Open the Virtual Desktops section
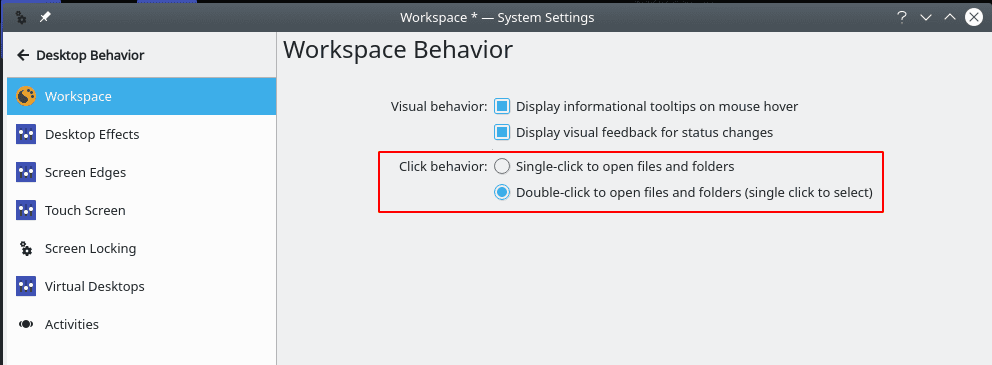992x365 pixels. (x=142, y=286)
